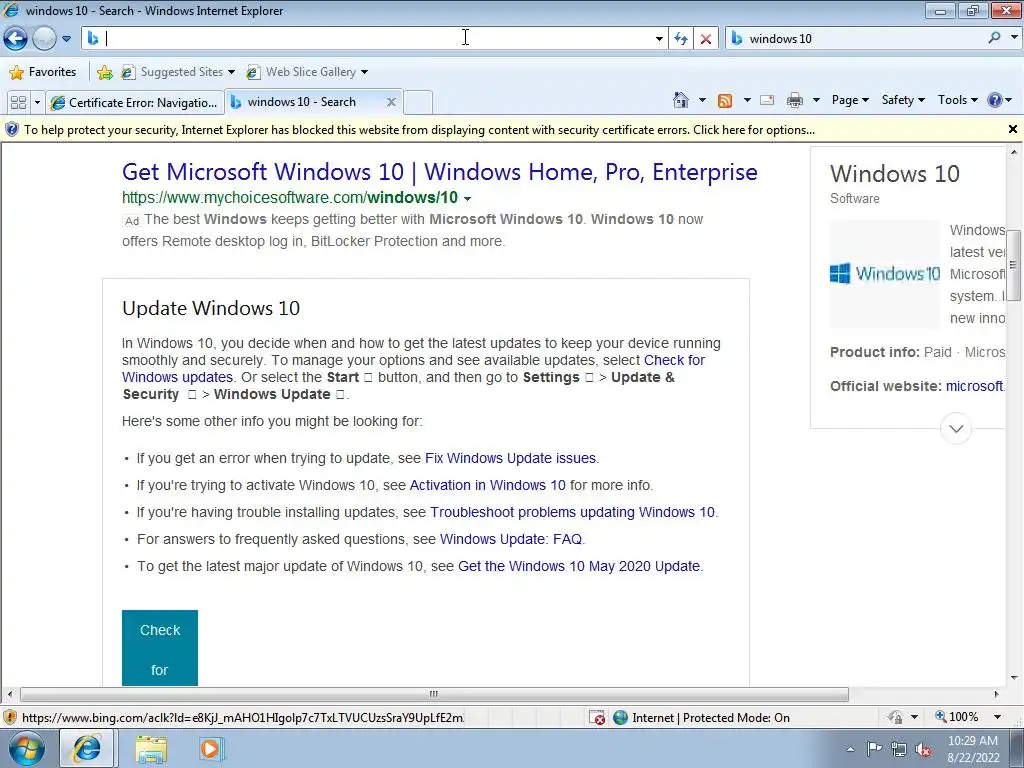Close the 'windows 10 - Search' tab
Screen dimensions: 1024x768
(x=391, y=102)
